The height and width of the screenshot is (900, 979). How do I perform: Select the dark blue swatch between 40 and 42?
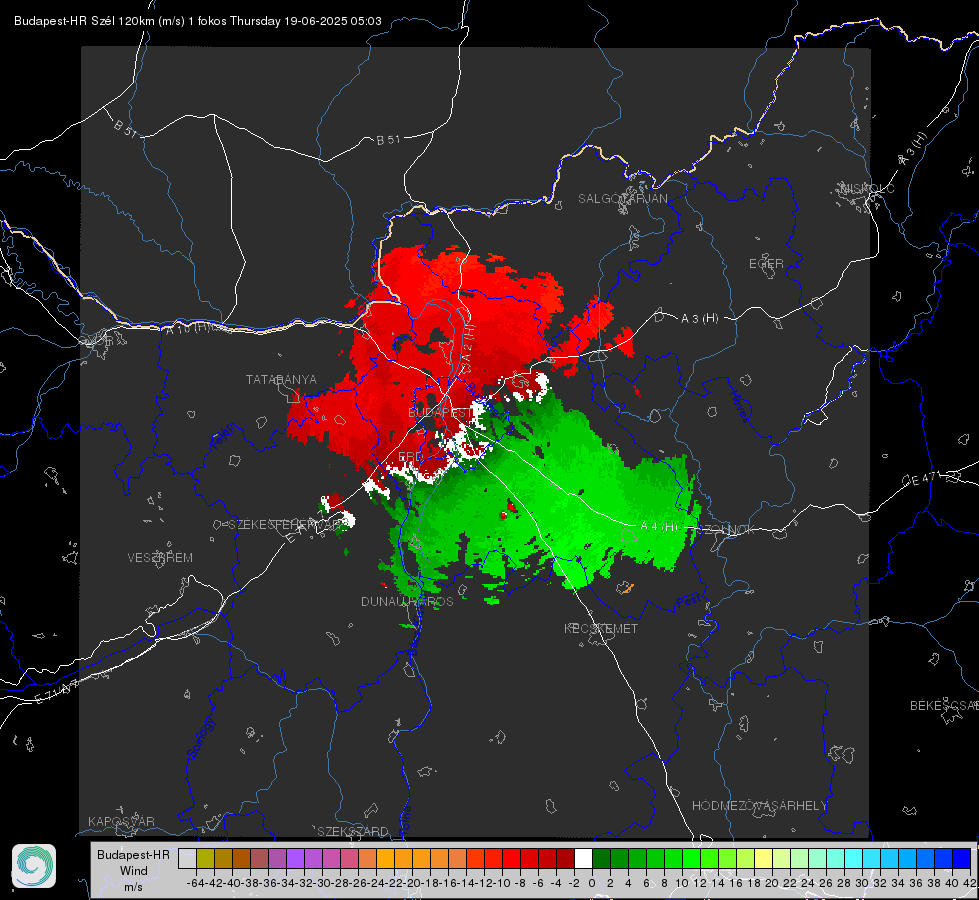[962, 858]
